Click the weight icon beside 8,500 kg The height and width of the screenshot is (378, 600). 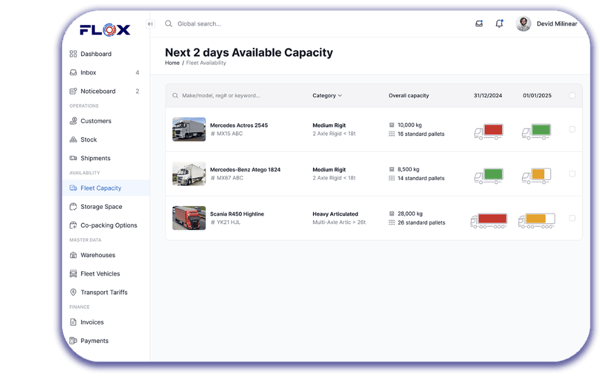pos(391,169)
